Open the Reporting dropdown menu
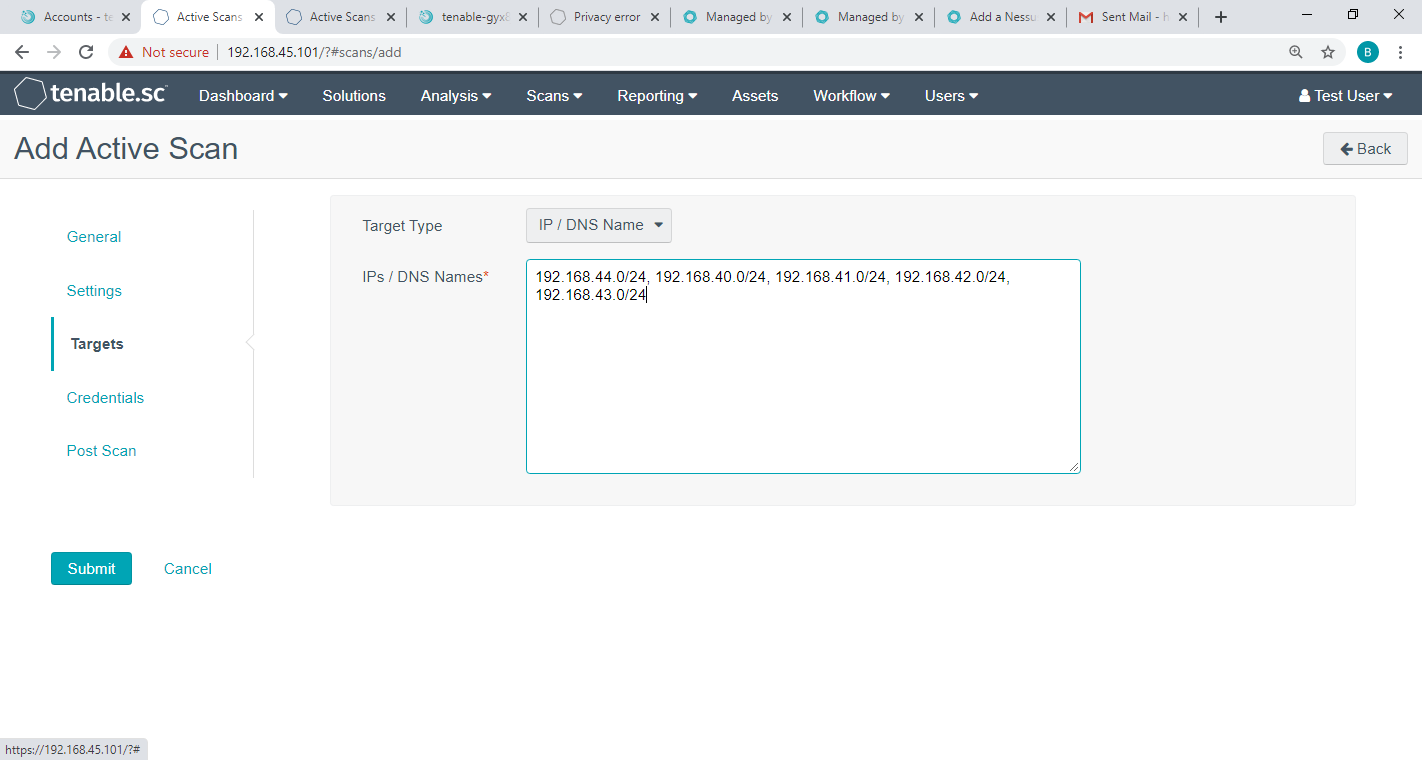1422x760 pixels. (x=657, y=96)
